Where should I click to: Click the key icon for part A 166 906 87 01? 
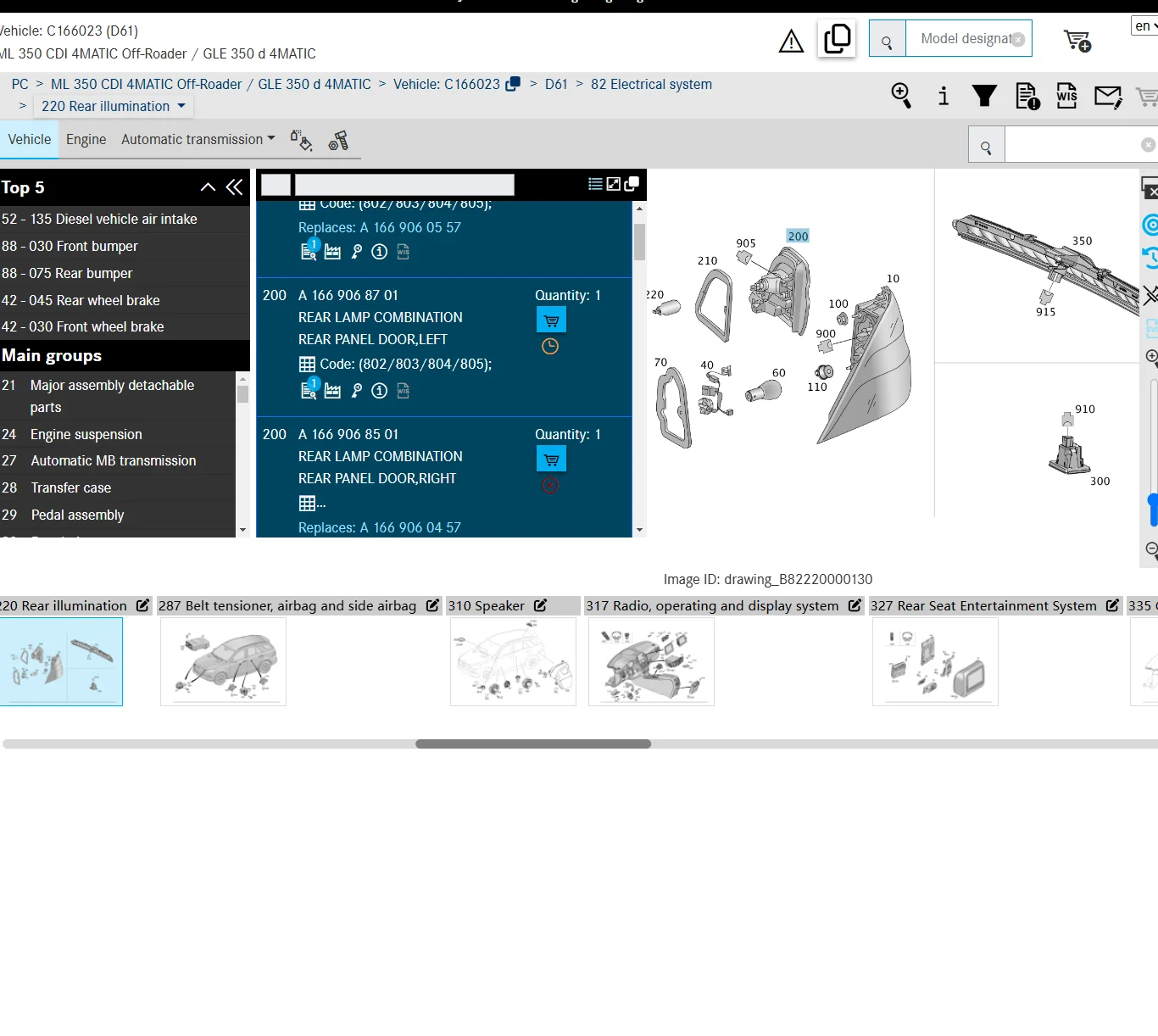(357, 391)
